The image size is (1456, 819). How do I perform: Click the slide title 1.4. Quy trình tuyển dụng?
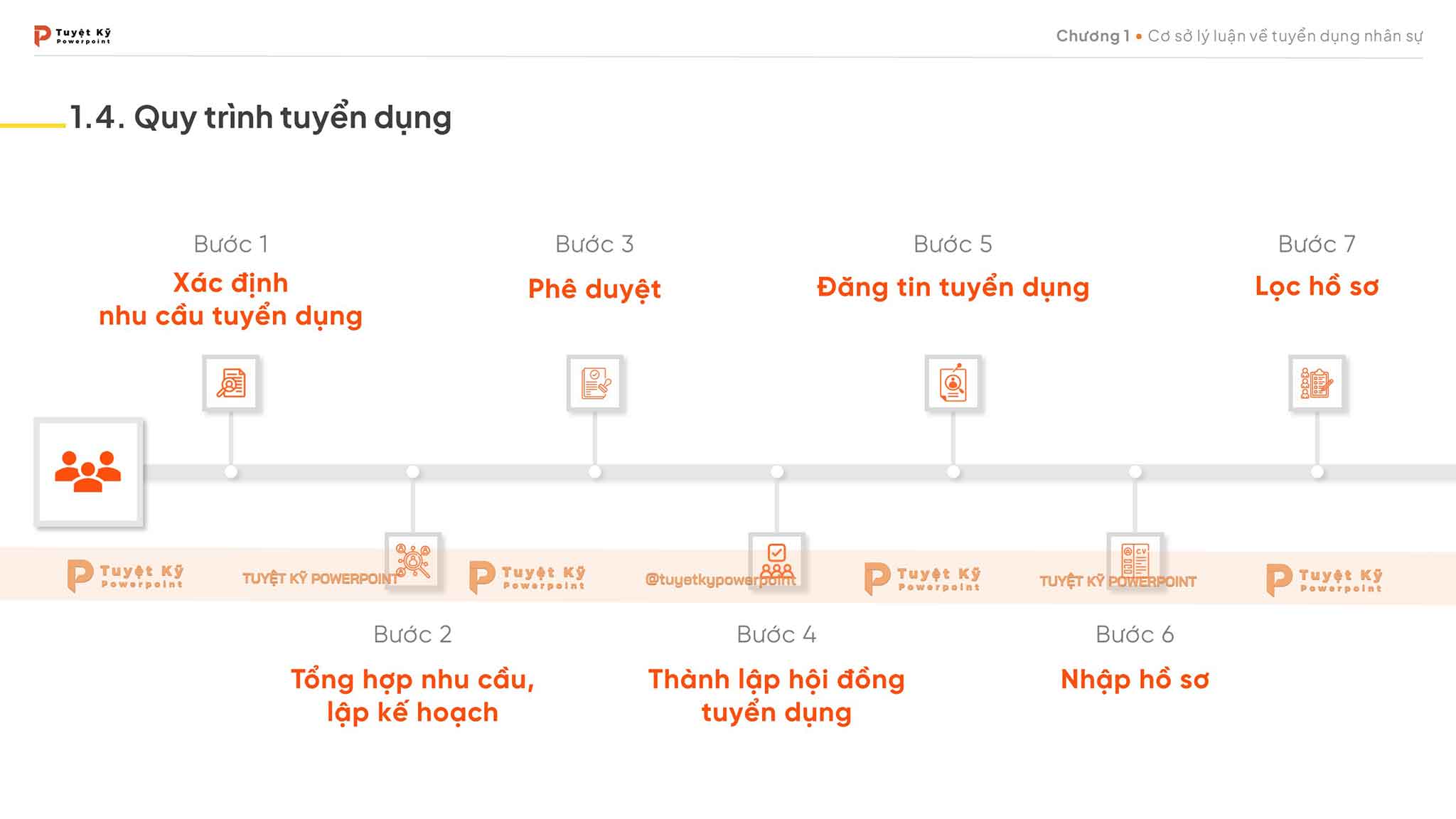pyautogui.click(x=260, y=117)
